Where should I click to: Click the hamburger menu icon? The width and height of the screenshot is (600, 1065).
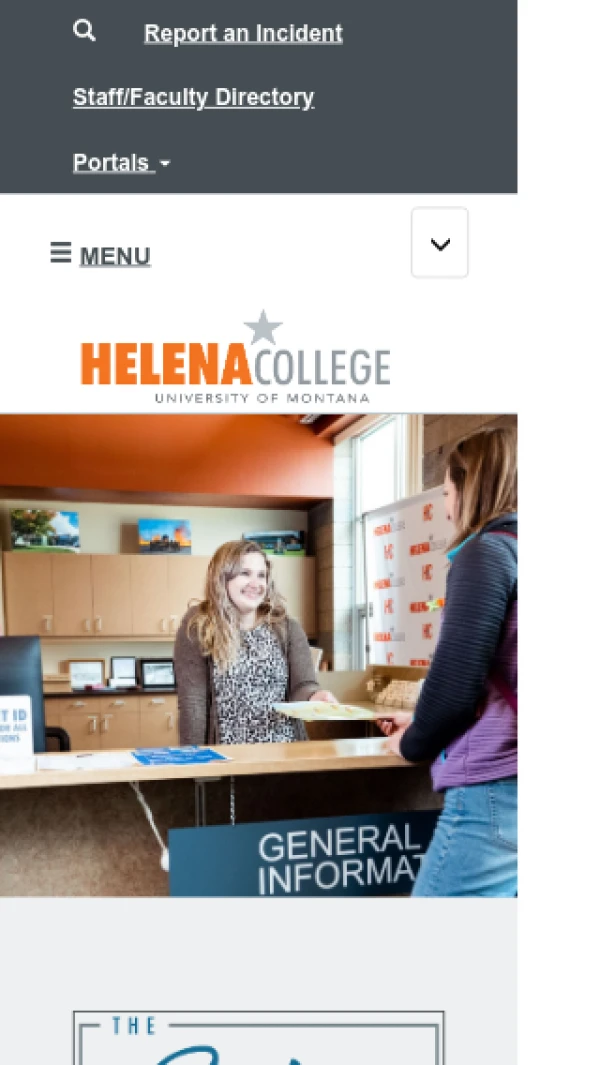pos(60,253)
